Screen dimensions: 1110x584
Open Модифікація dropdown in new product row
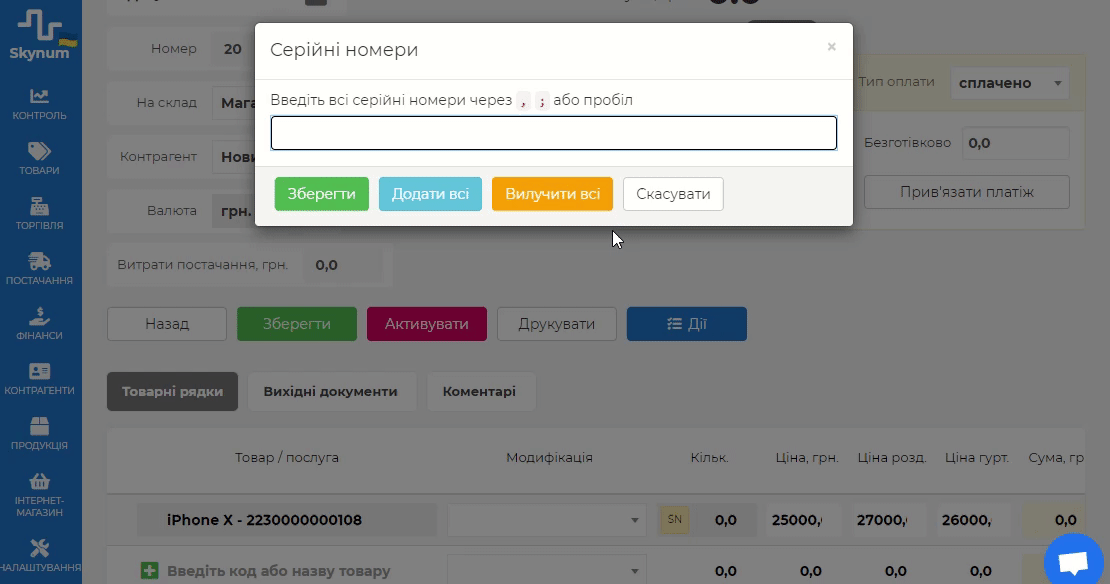click(x=546, y=571)
